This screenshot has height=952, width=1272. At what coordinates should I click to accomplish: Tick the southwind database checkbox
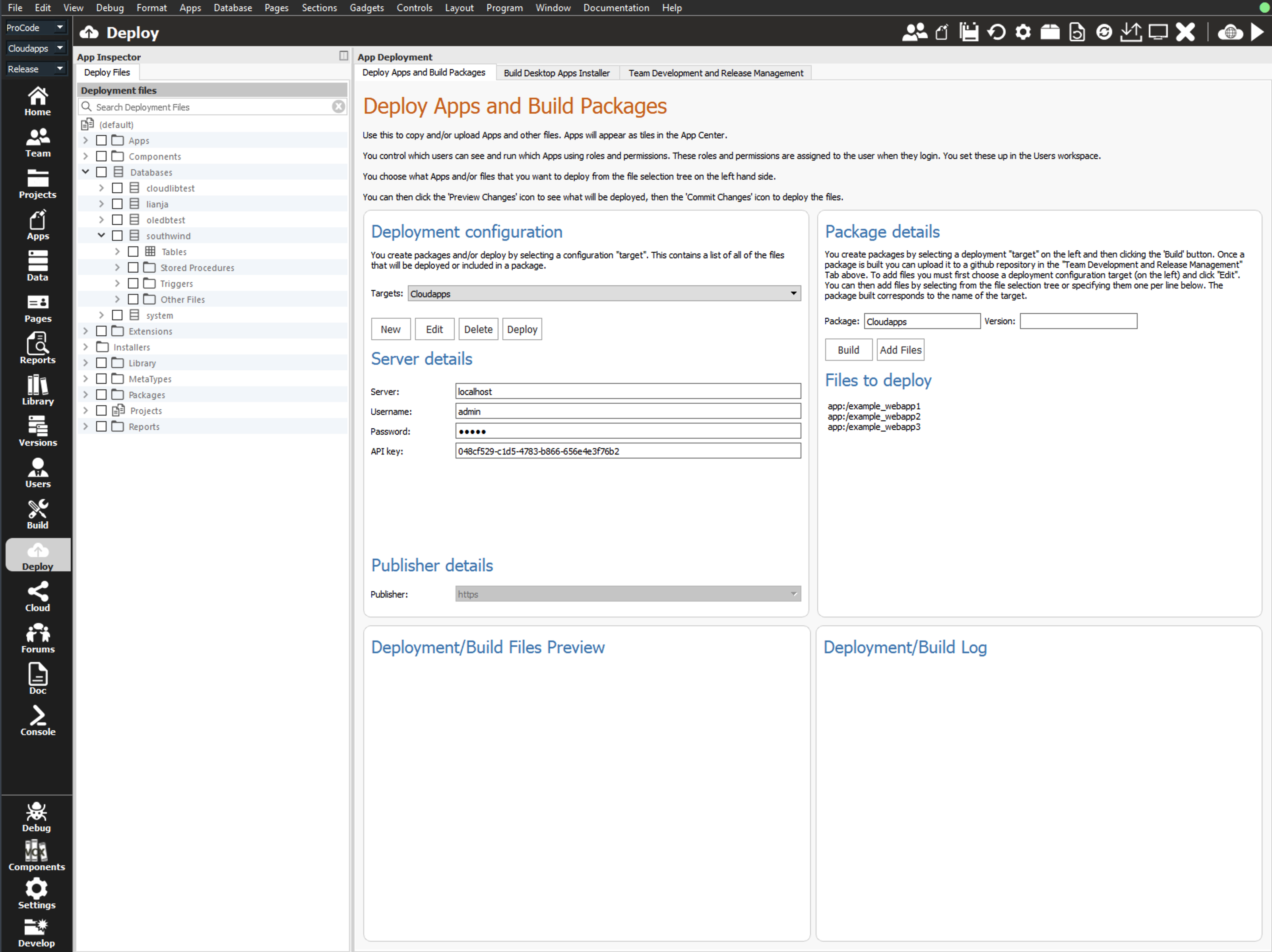pyautogui.click(x=117, y=236)
